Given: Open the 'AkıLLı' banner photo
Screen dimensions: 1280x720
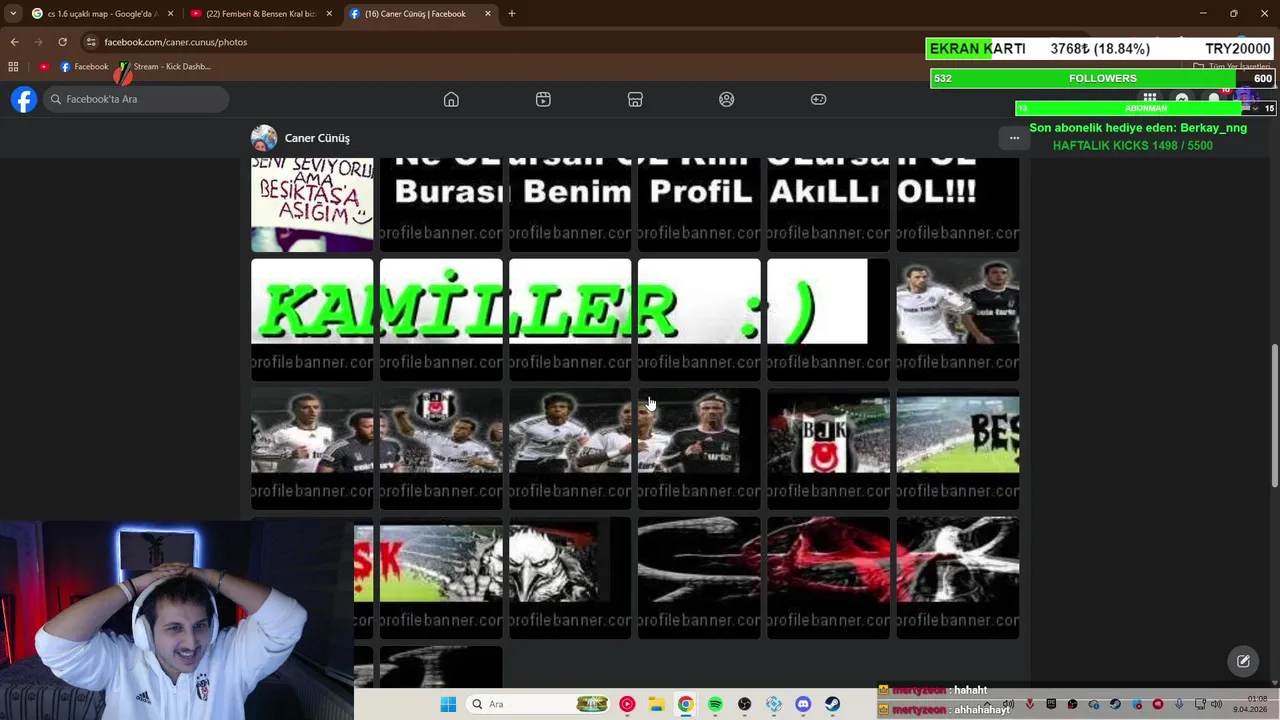Looking at the screenshot, I should (x=828, y=204).
